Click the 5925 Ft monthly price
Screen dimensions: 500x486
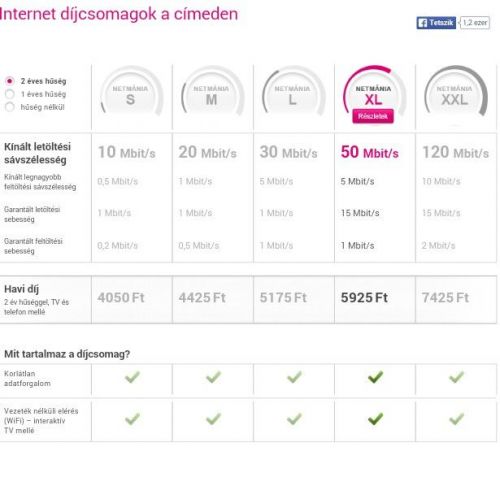pos(364,298)
